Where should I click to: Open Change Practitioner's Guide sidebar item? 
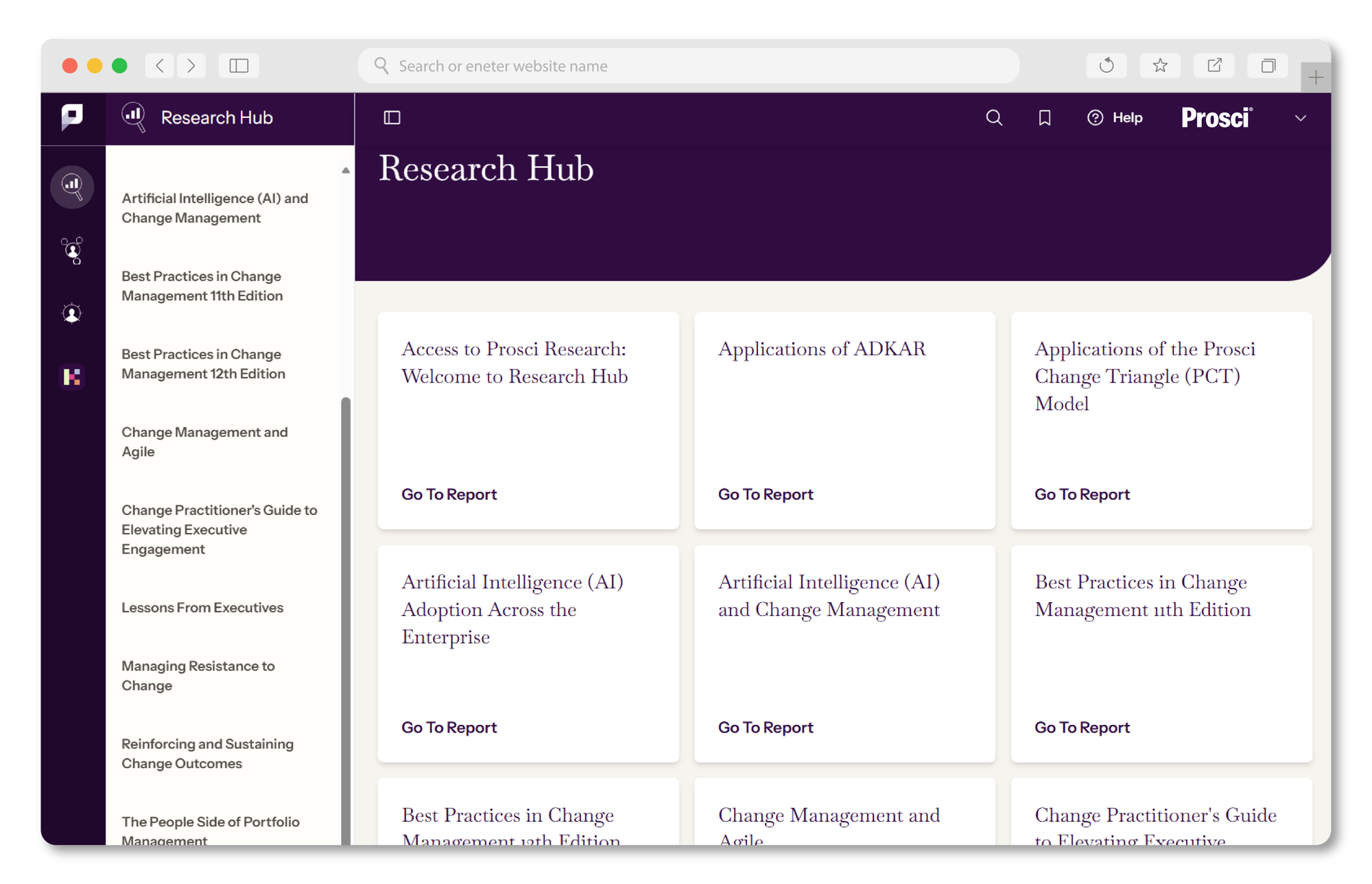(220, 529)
